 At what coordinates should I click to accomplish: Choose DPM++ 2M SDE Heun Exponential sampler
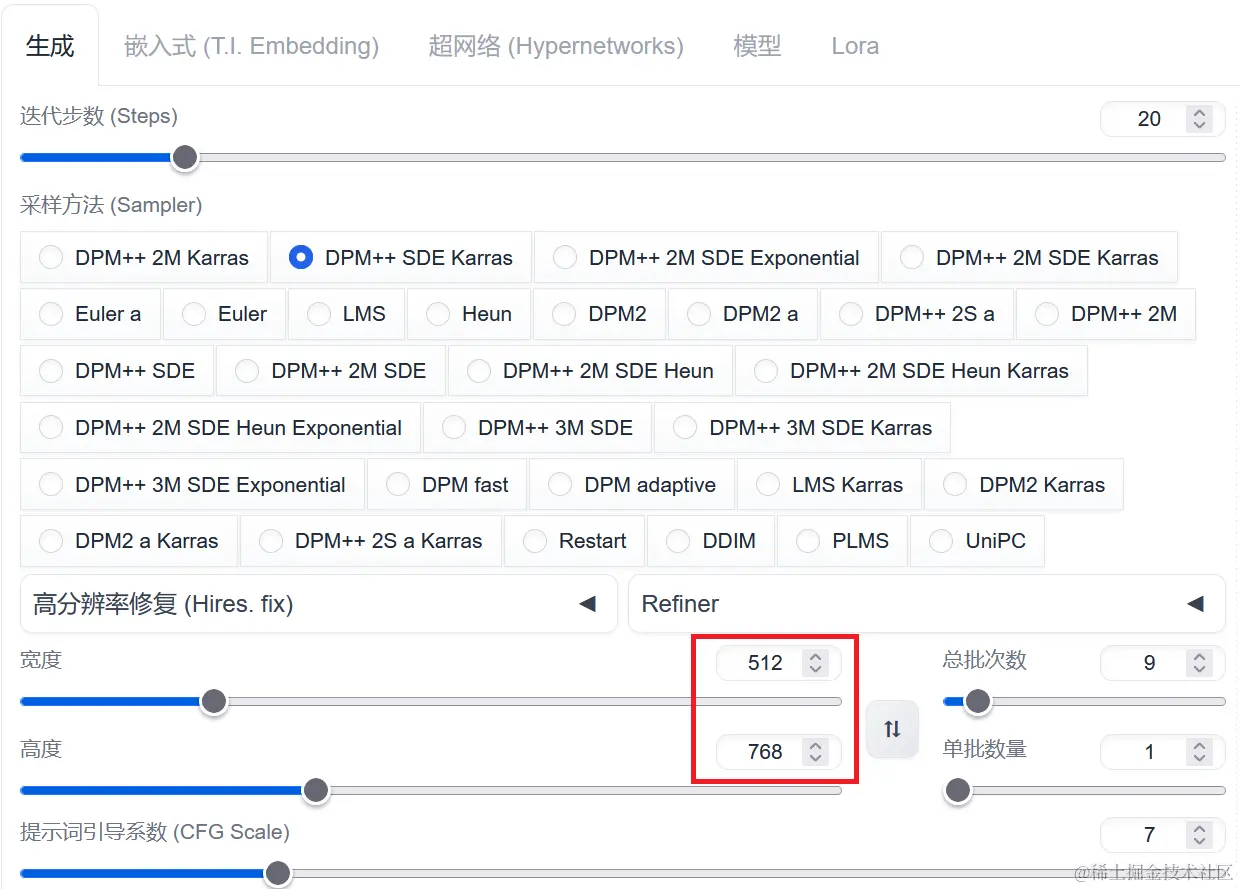click(220, 428)
